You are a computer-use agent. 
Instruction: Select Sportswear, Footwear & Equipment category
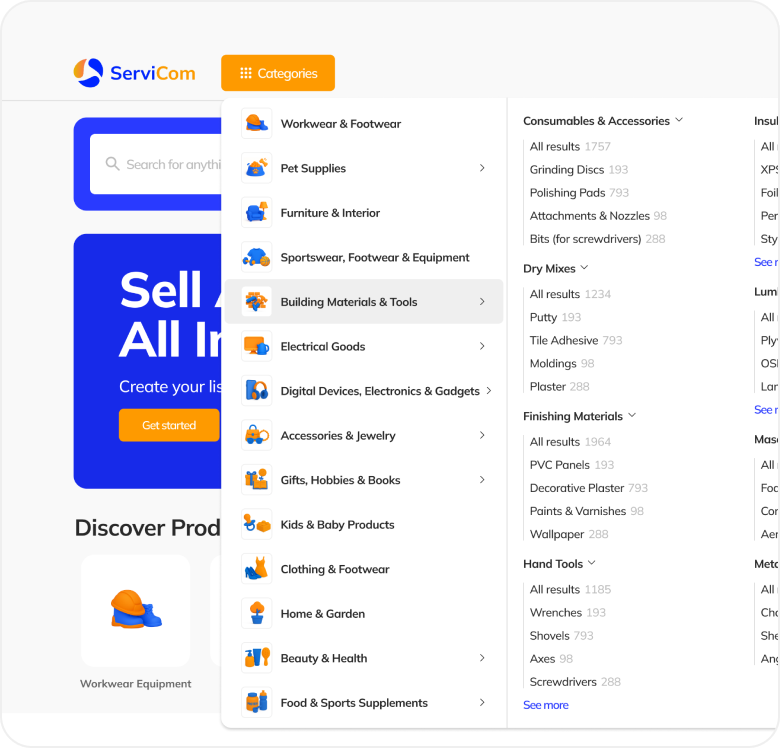364,257
